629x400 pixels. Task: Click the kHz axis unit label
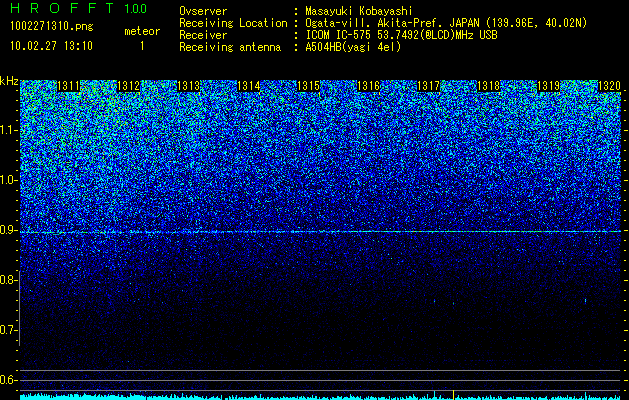tap(9, 81)
